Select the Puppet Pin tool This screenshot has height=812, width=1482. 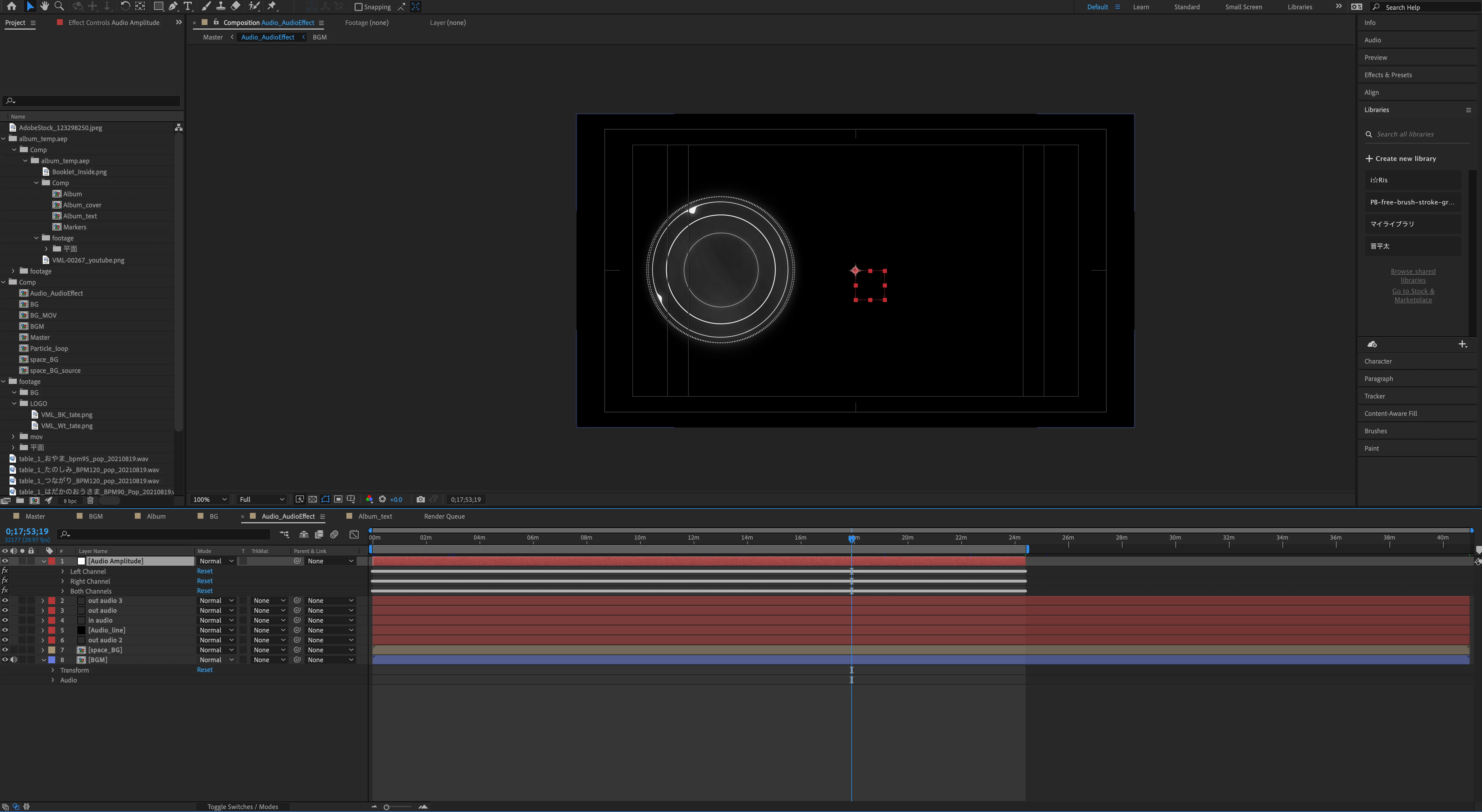point(272,6)
